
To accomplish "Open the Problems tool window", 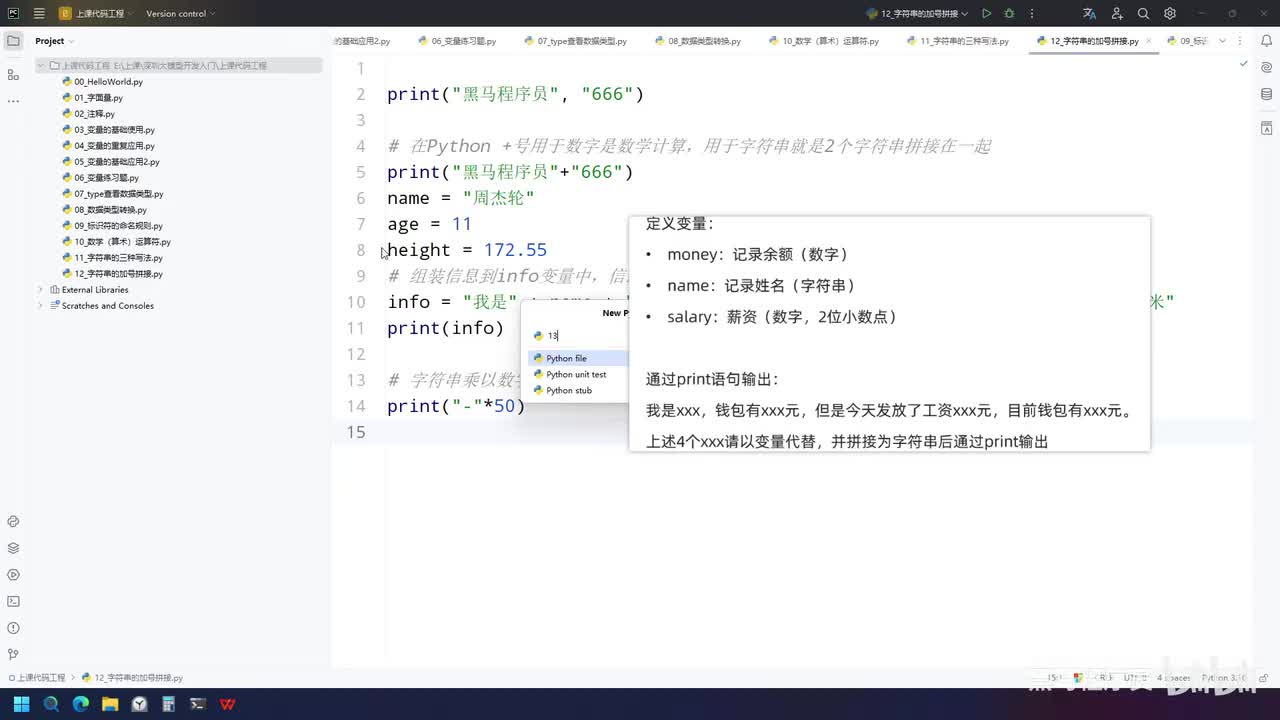I will click(13, 628).
